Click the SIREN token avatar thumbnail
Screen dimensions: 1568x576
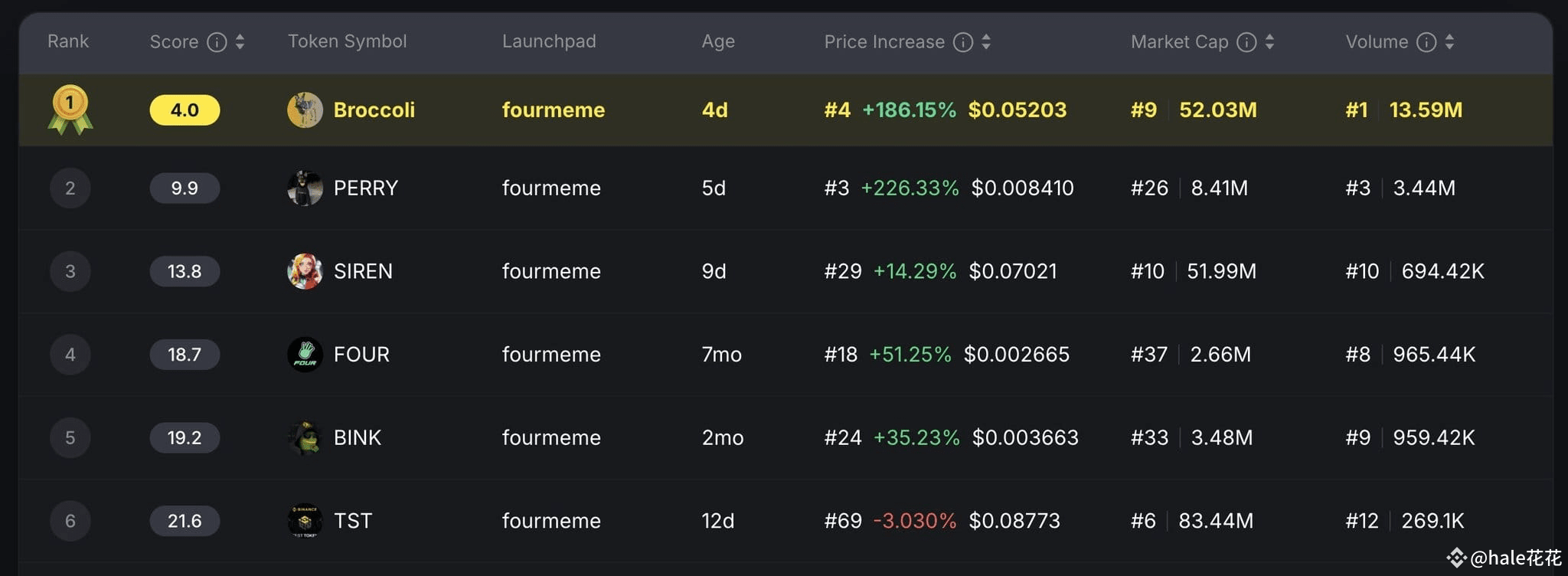[303, 271]
